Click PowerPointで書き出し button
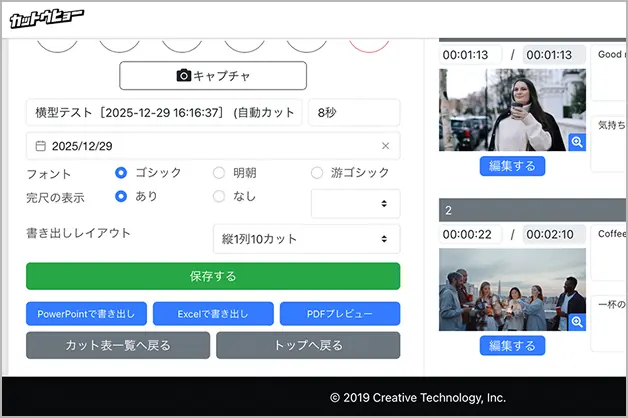628x418 pixels. (87, 314)
